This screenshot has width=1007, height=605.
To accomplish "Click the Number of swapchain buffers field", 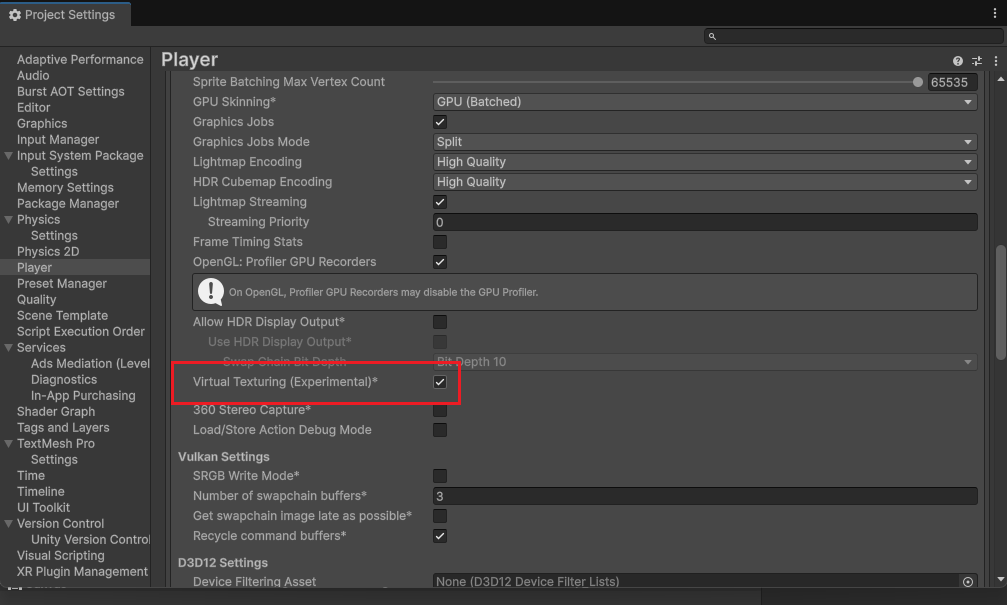I will (705, 496).
